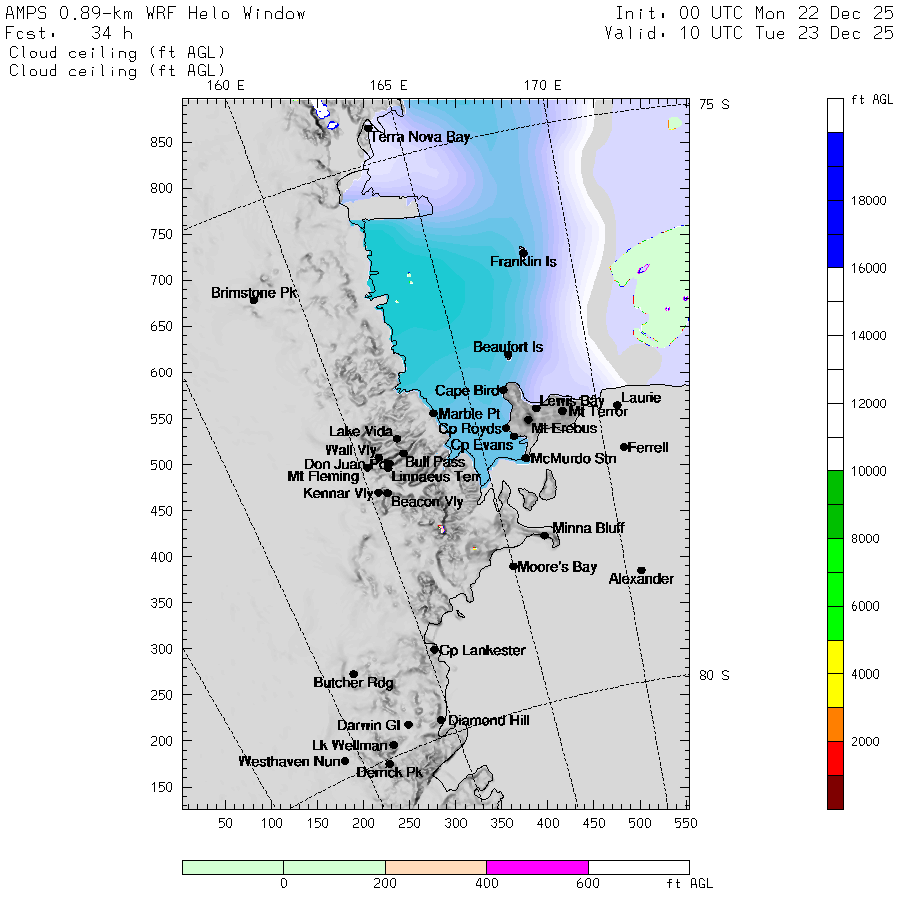
Task: Click the Alexander station dot
Action: [x=642, y=571]
